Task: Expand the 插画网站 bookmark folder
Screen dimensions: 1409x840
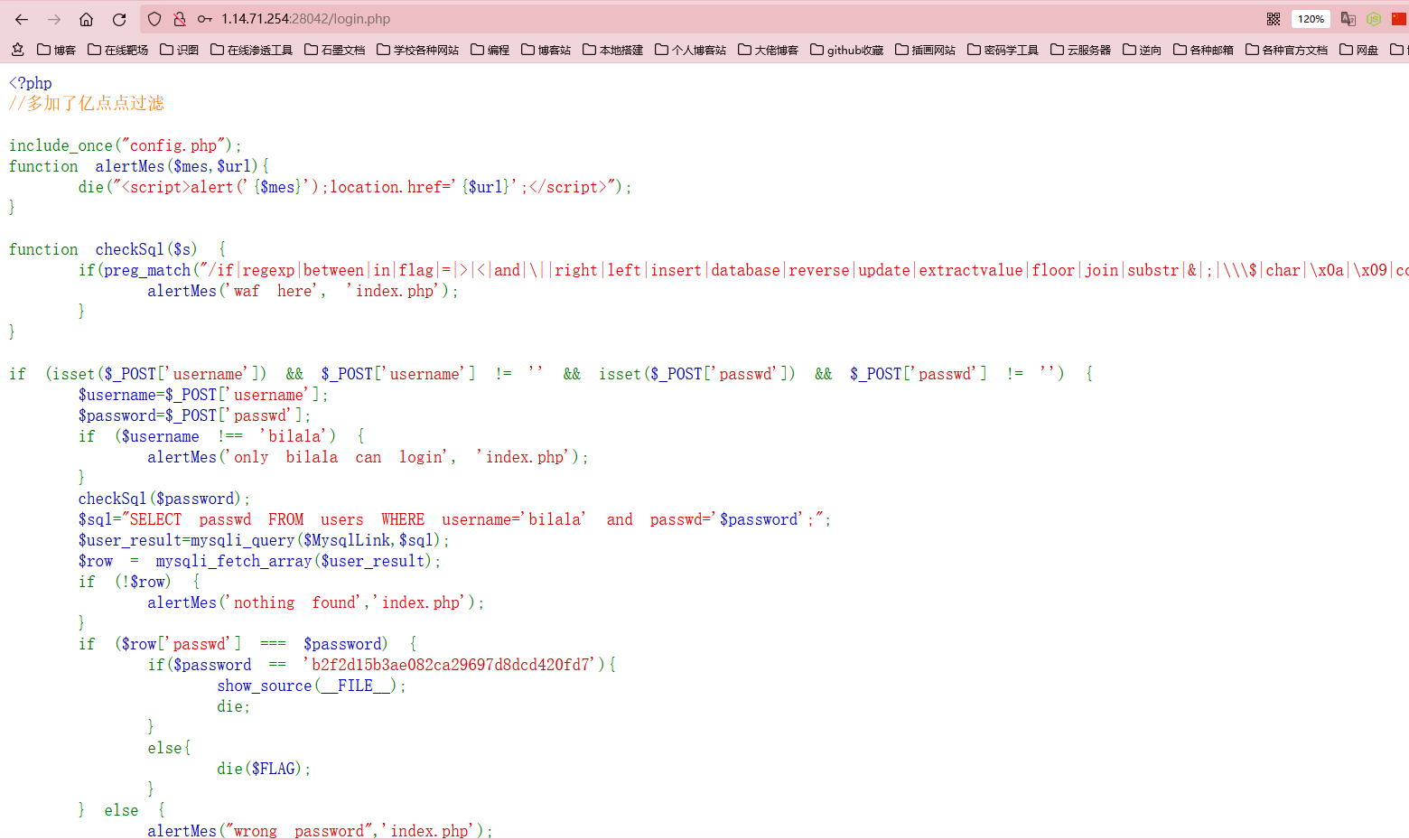Action: (925, 50)
